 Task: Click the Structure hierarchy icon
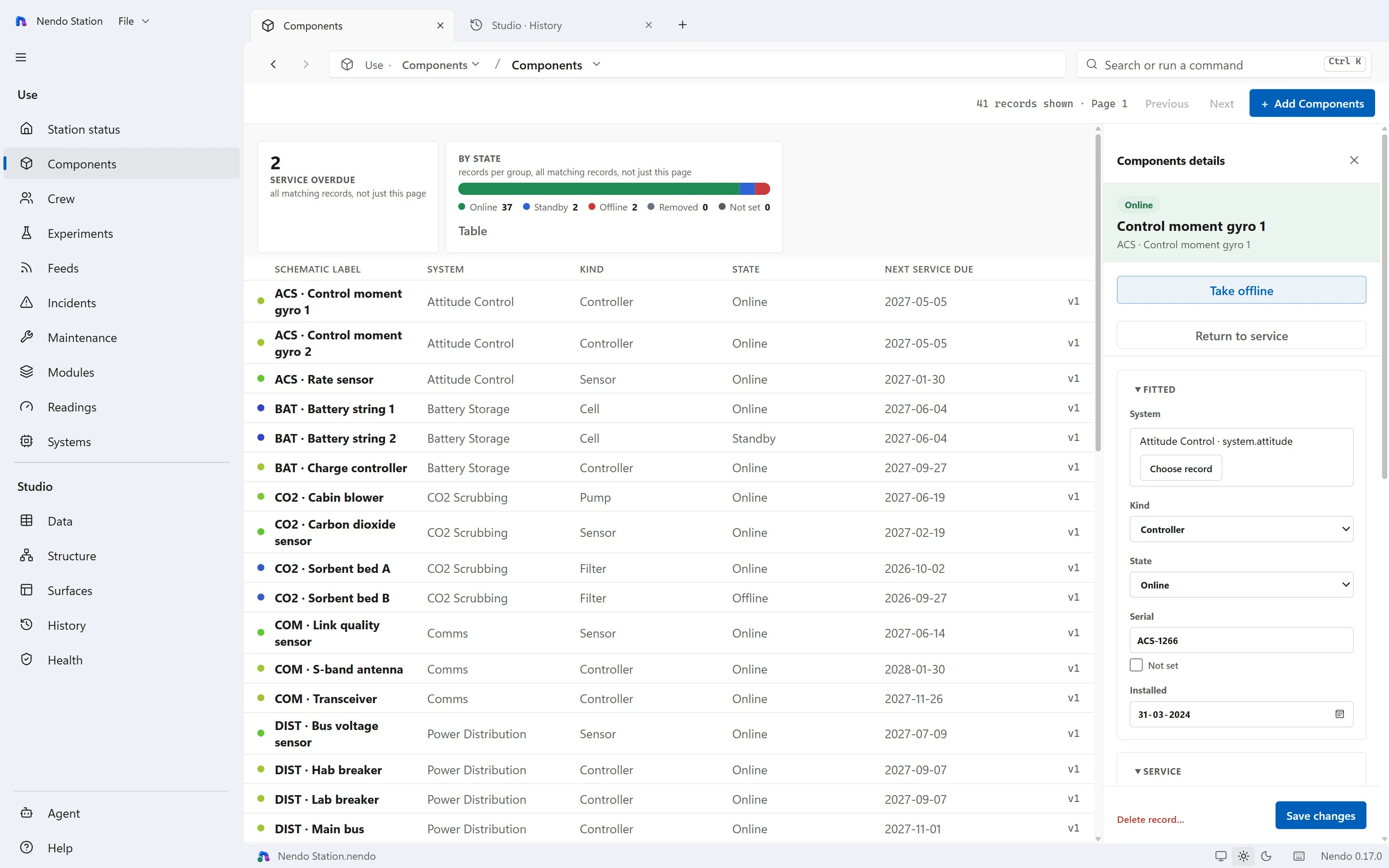pyautogui.click(x=26, y=555)
